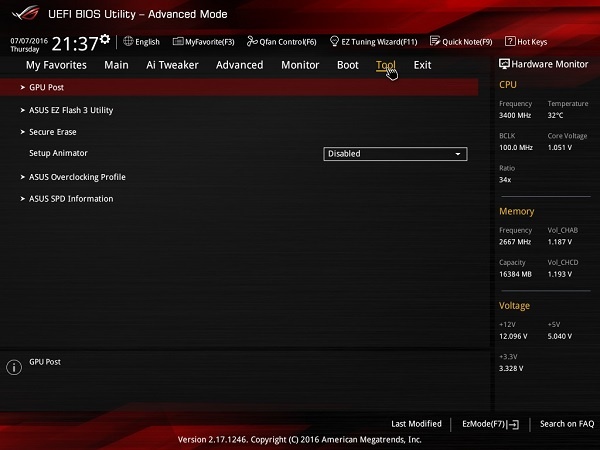The image size is (600, 450).
Task: Select the Secure Erase entry
Action: click(x=53, y=132)
